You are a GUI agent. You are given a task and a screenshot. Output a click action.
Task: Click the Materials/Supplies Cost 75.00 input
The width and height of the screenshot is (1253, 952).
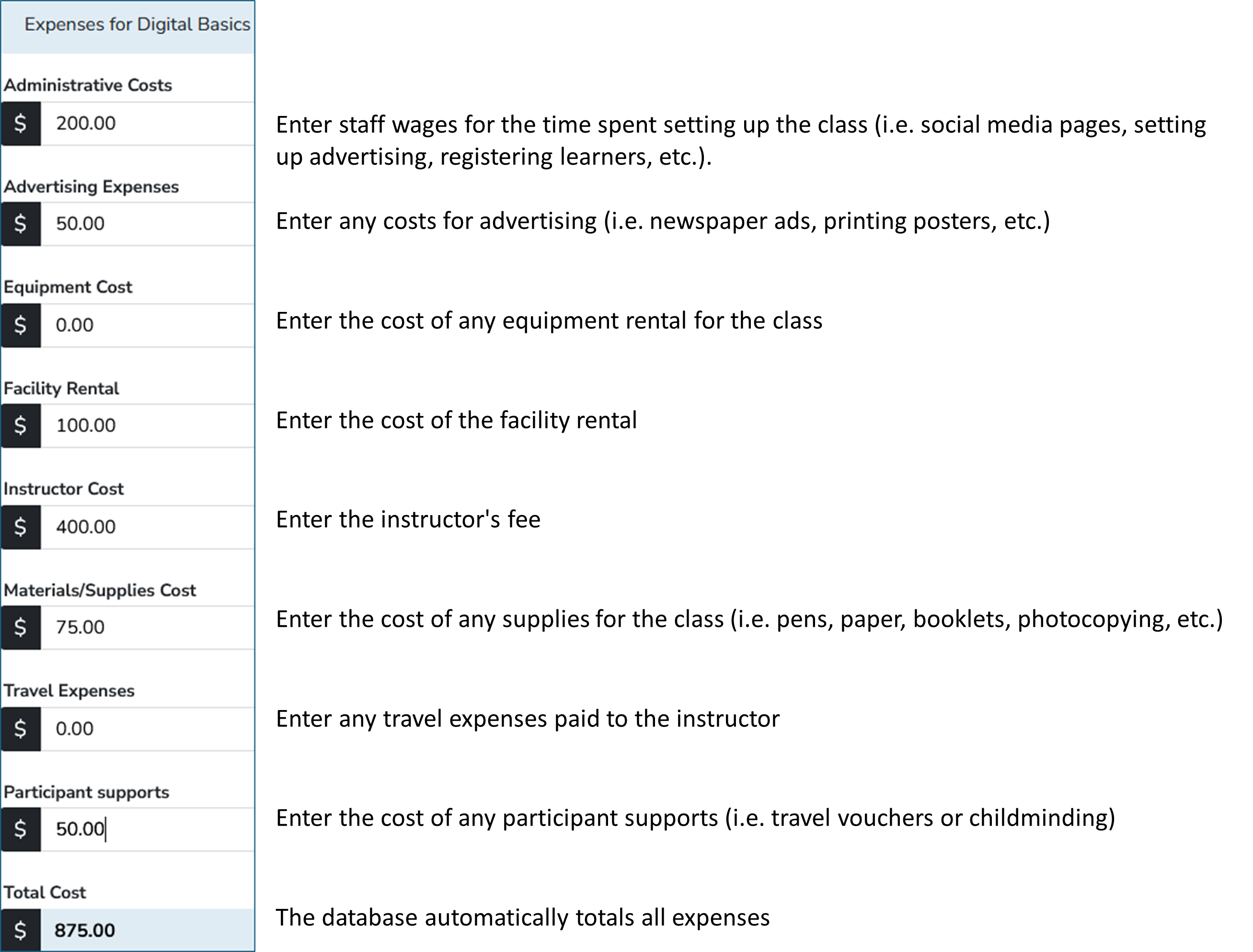point(148,627)
